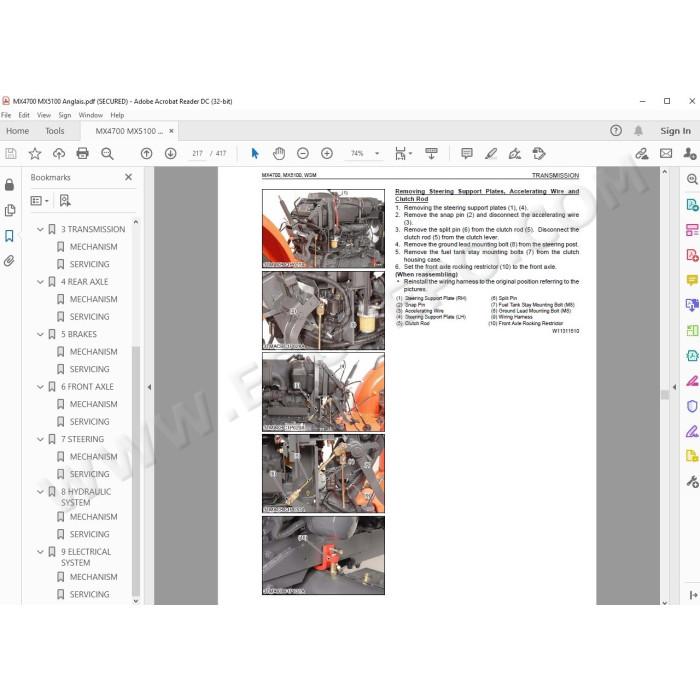Collapse the 9 ELECTRICAL SYSTEM bookmark
The height and width of the screenshot is (700, 700).
click(40, 552)
